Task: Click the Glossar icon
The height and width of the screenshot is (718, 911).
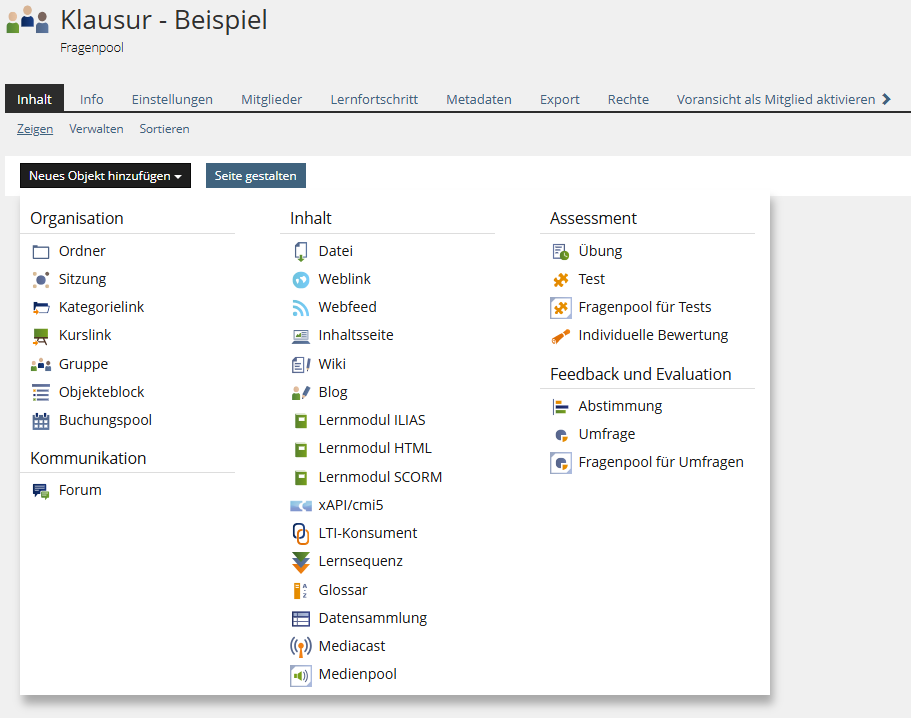Action: coord(300,590)
